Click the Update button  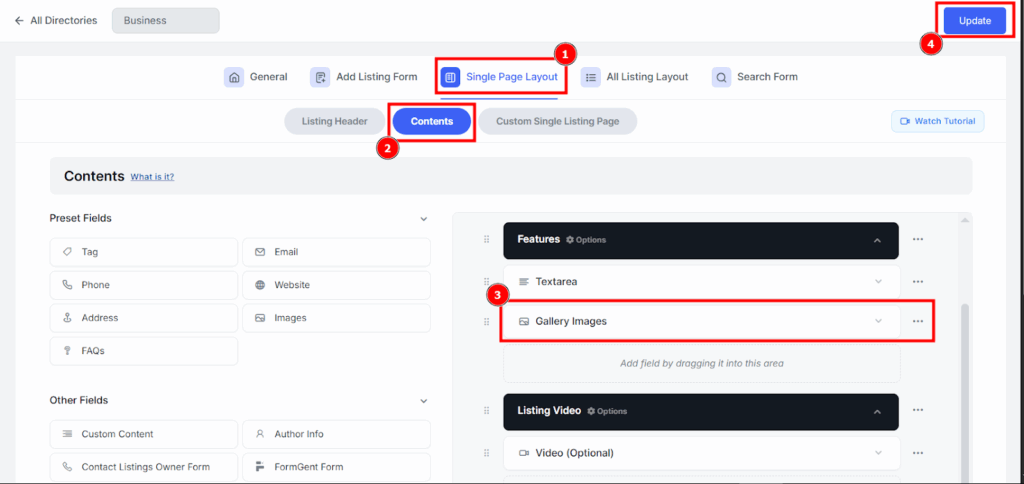[x=974, y=21]
